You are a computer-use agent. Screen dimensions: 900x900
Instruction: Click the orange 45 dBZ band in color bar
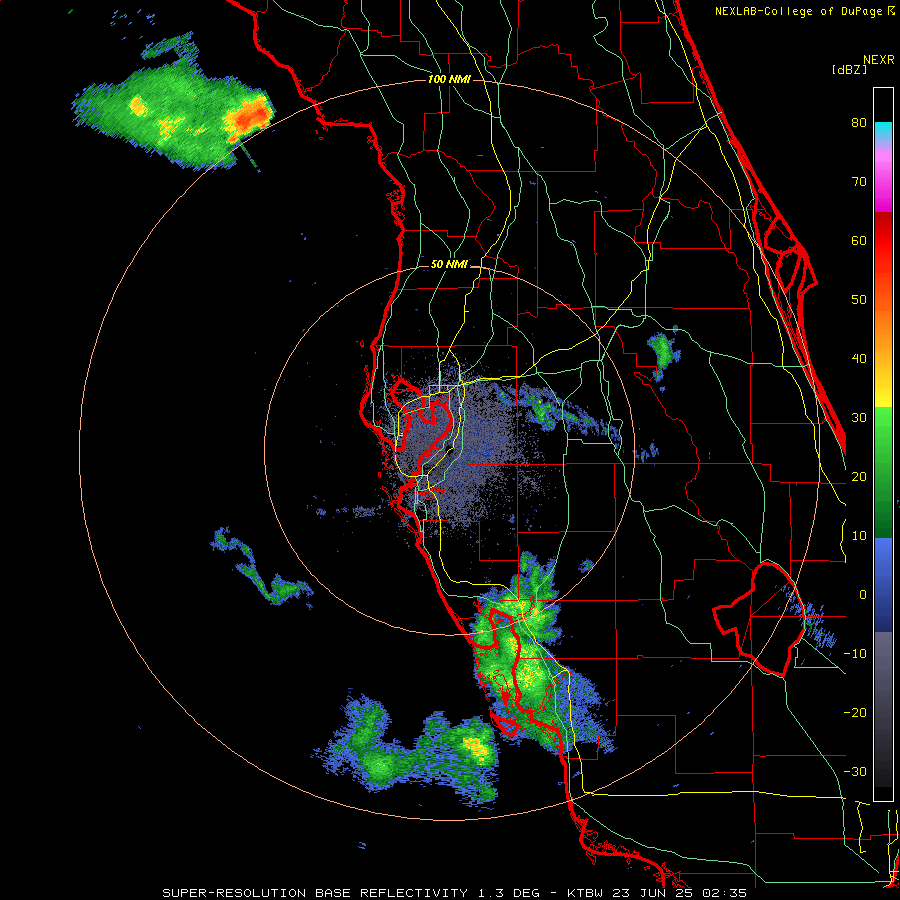883,329
